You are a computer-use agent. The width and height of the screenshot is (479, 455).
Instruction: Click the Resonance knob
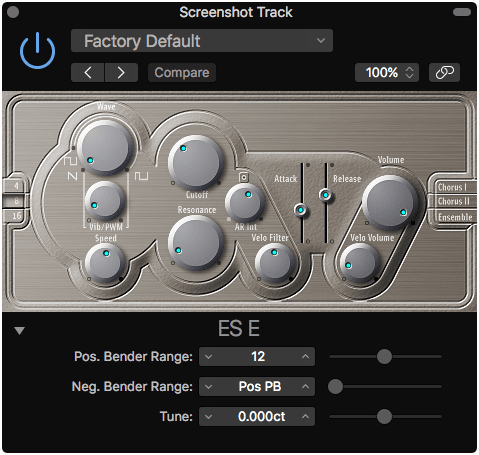[x=196, y=242]
